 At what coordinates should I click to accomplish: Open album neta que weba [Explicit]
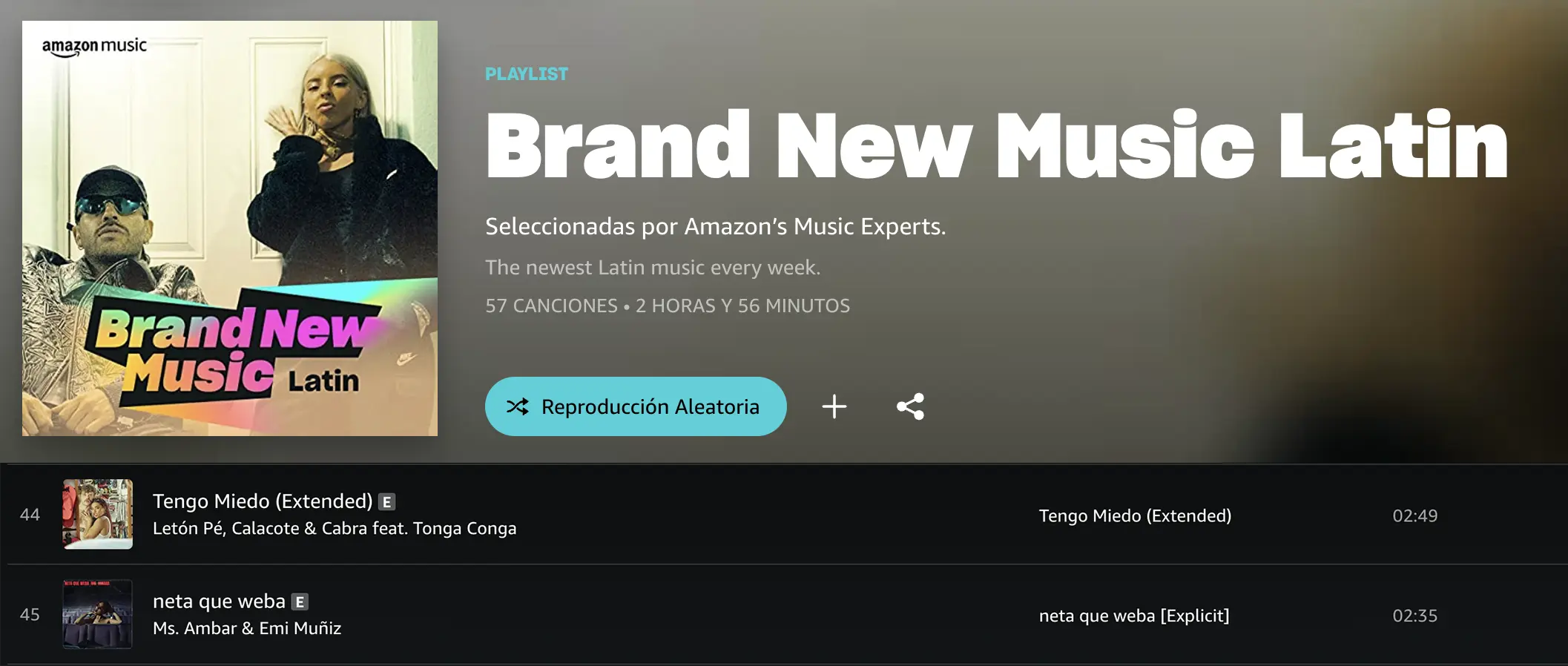click(1134, 616)
